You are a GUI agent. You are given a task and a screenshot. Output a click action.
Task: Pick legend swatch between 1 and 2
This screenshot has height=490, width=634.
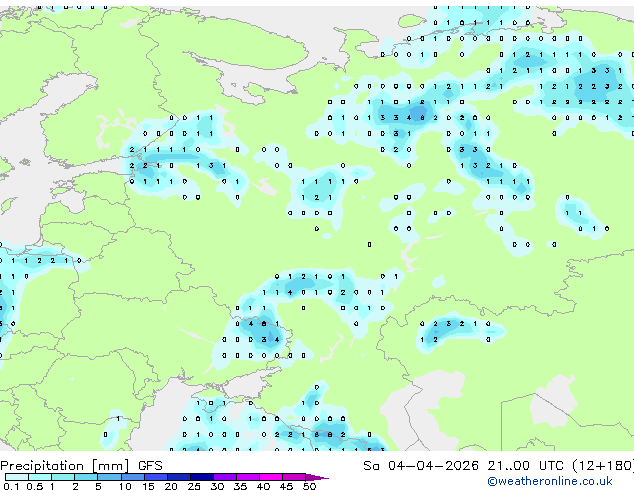click(x=63, y=477)
